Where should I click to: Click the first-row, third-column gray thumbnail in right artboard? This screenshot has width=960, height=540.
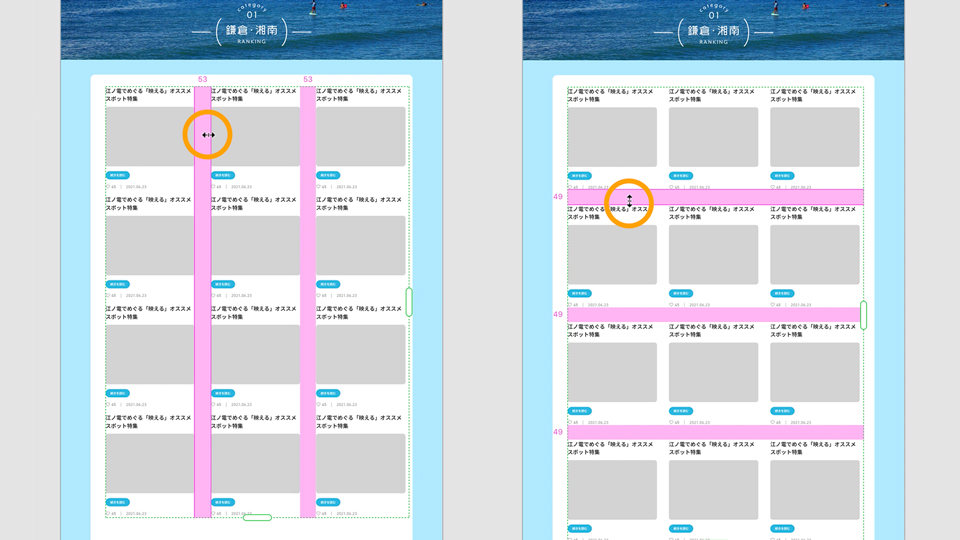[815, 137]
